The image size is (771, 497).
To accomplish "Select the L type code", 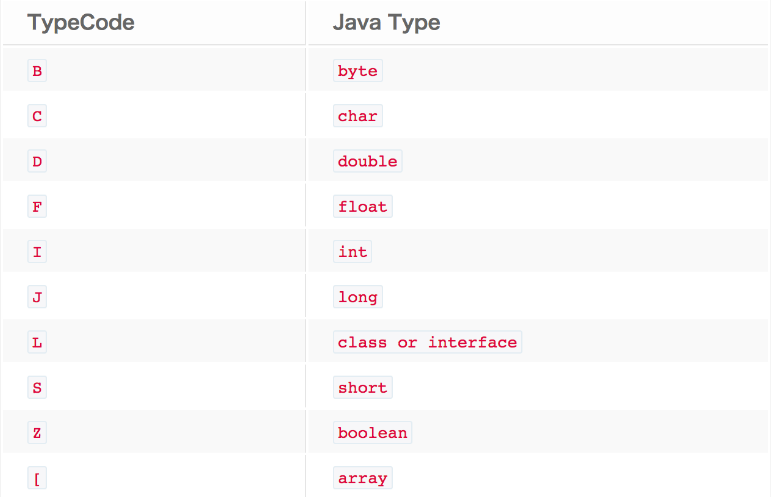I will tap(37, 342).
